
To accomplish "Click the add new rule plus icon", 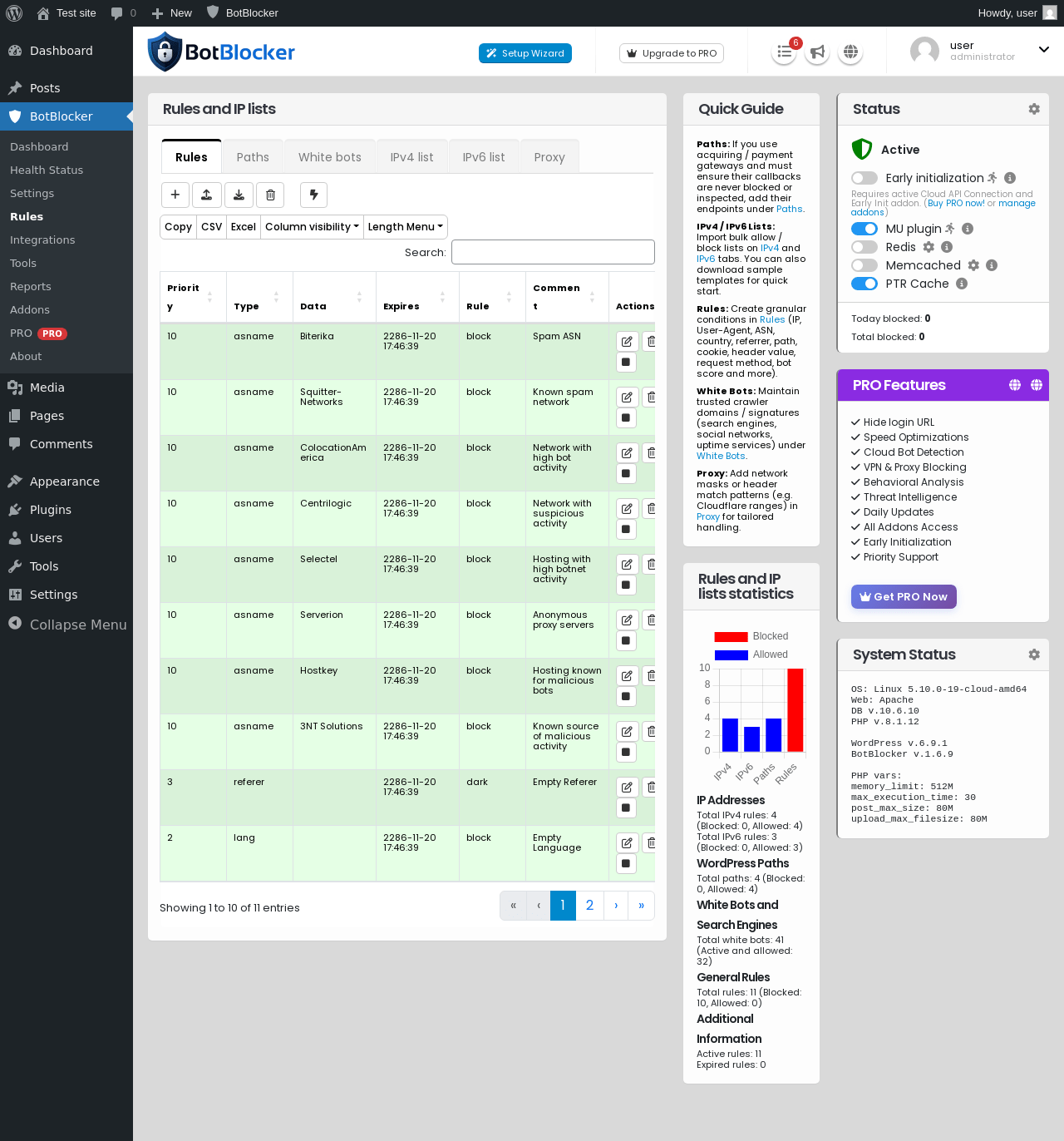I will pyautogui.click(x=175, y=195).
